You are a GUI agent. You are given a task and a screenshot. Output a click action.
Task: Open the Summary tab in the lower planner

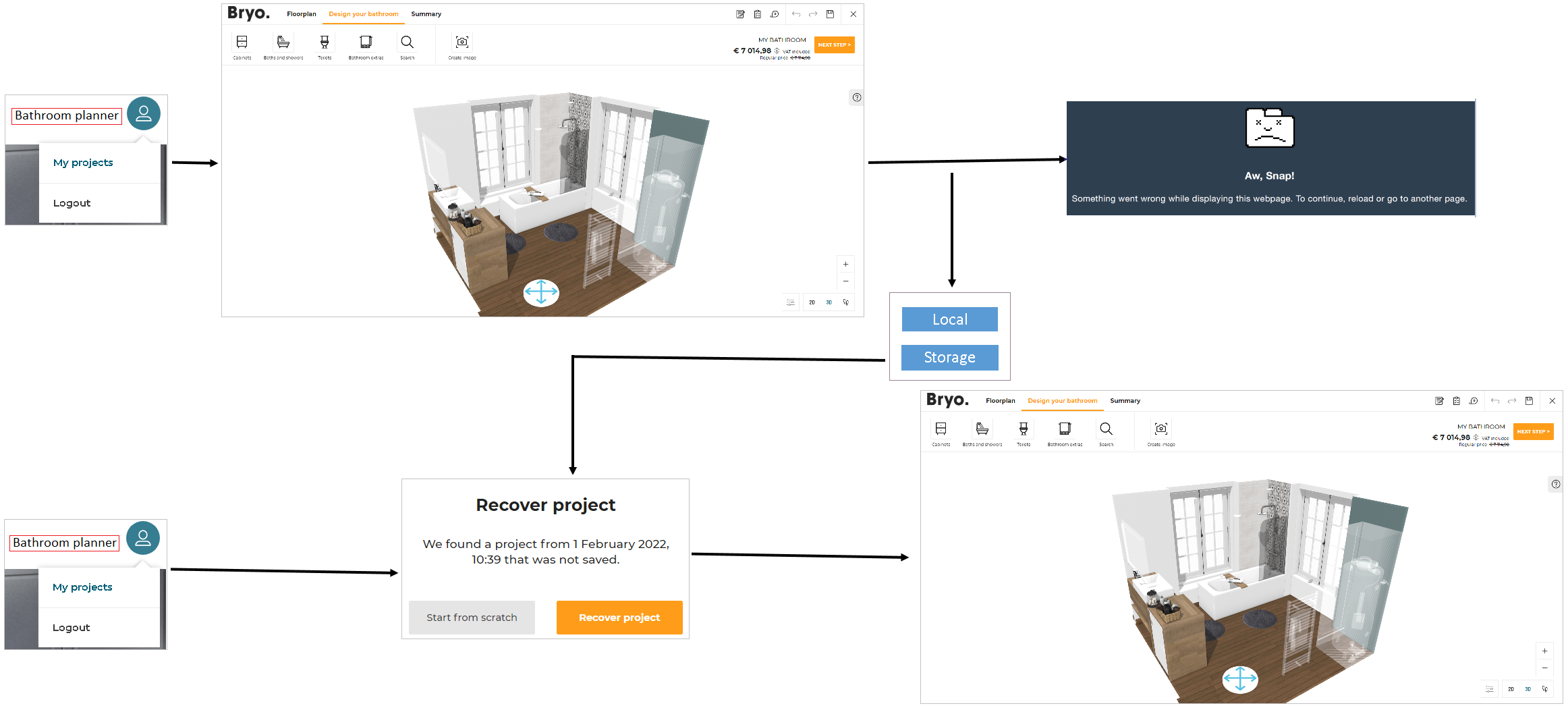tap(1125, 401)
